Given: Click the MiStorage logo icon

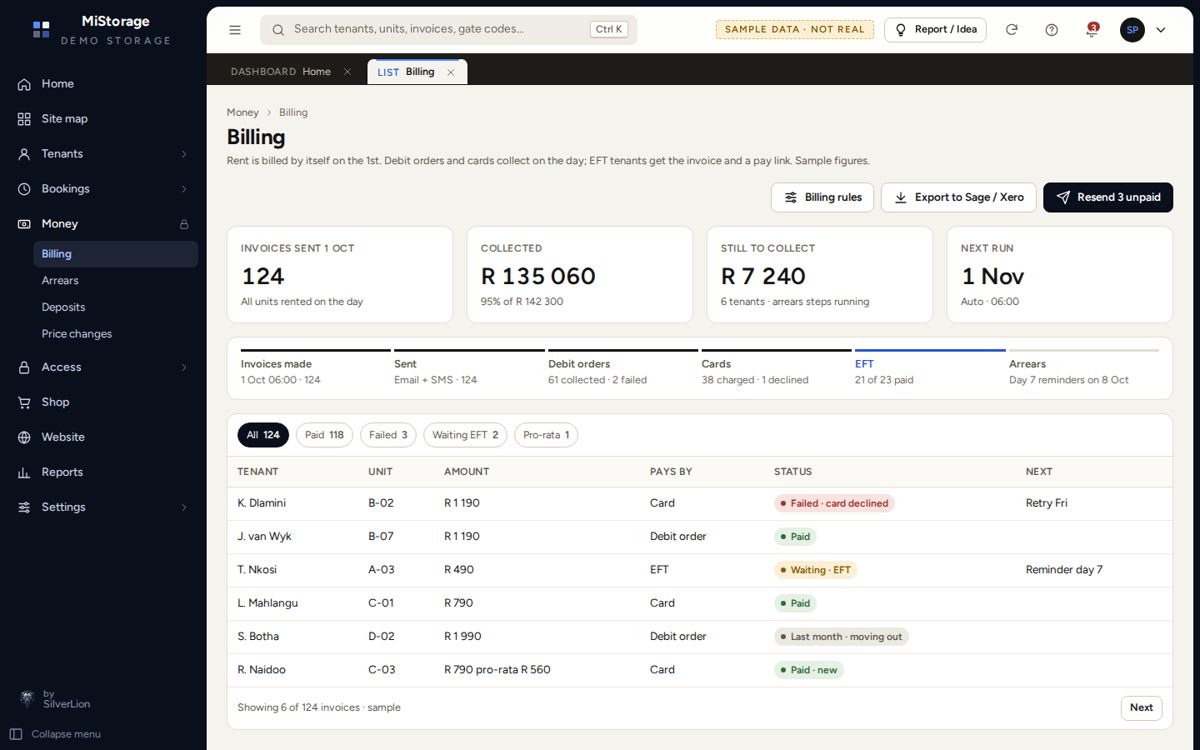Looking at the screenshot, I should click(41, 29).
